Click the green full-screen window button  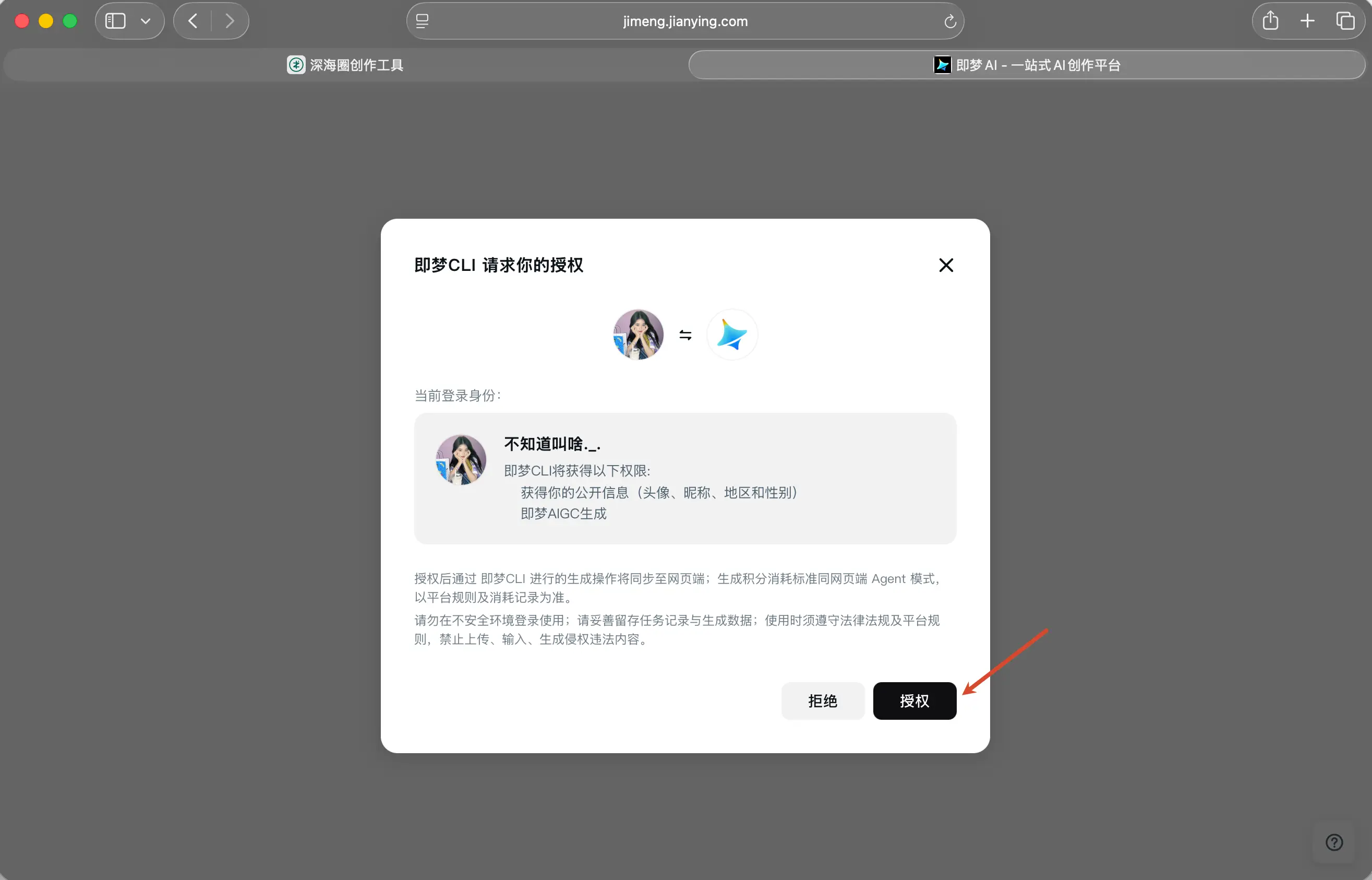(x=70, y=21)
